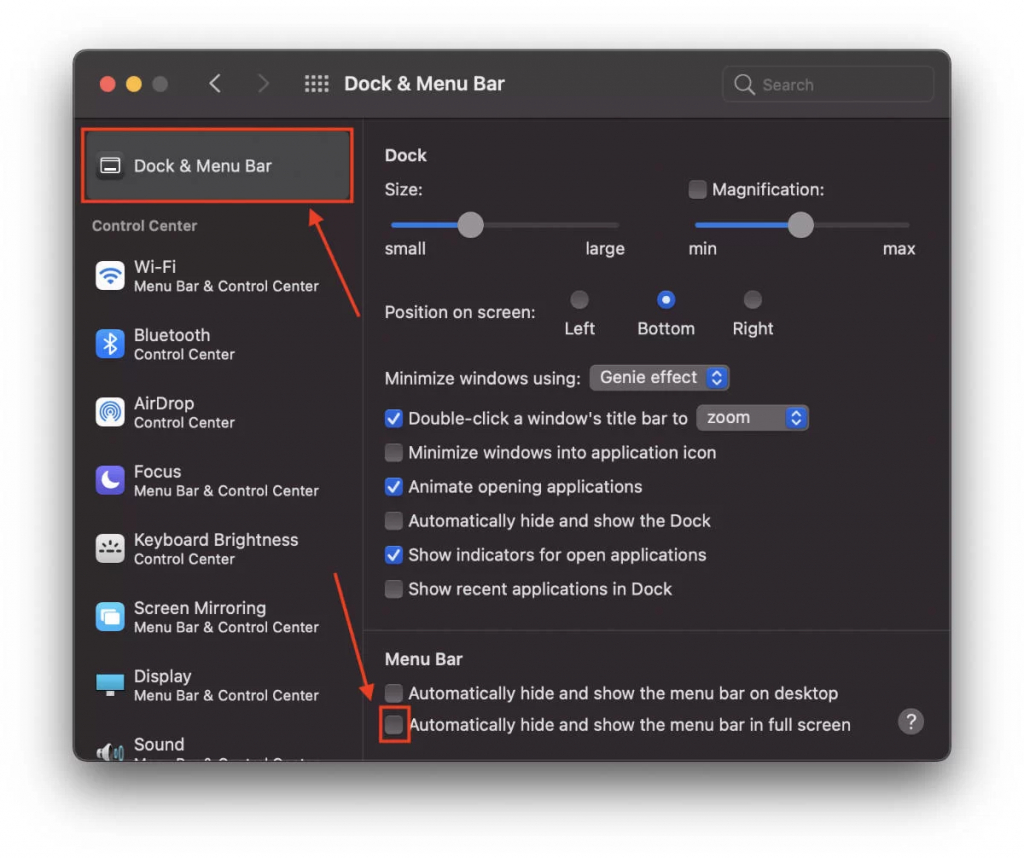Click the Magnification slider knob

coord(800,225)
